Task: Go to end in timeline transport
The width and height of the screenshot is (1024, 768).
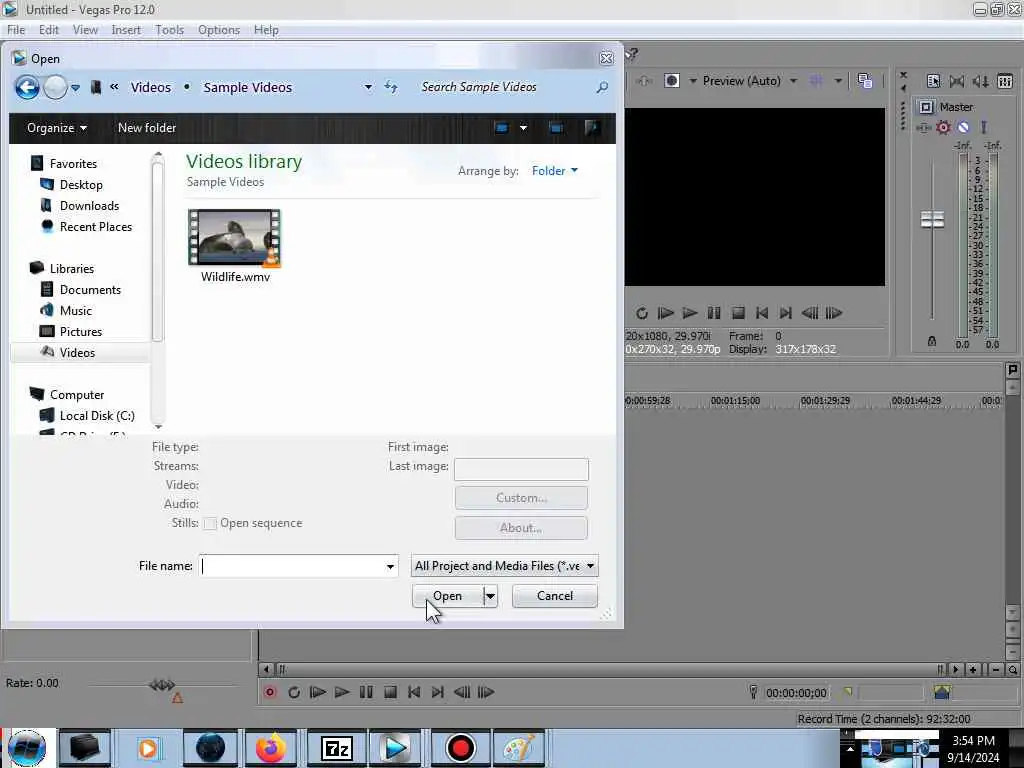Action: (438, 692)
